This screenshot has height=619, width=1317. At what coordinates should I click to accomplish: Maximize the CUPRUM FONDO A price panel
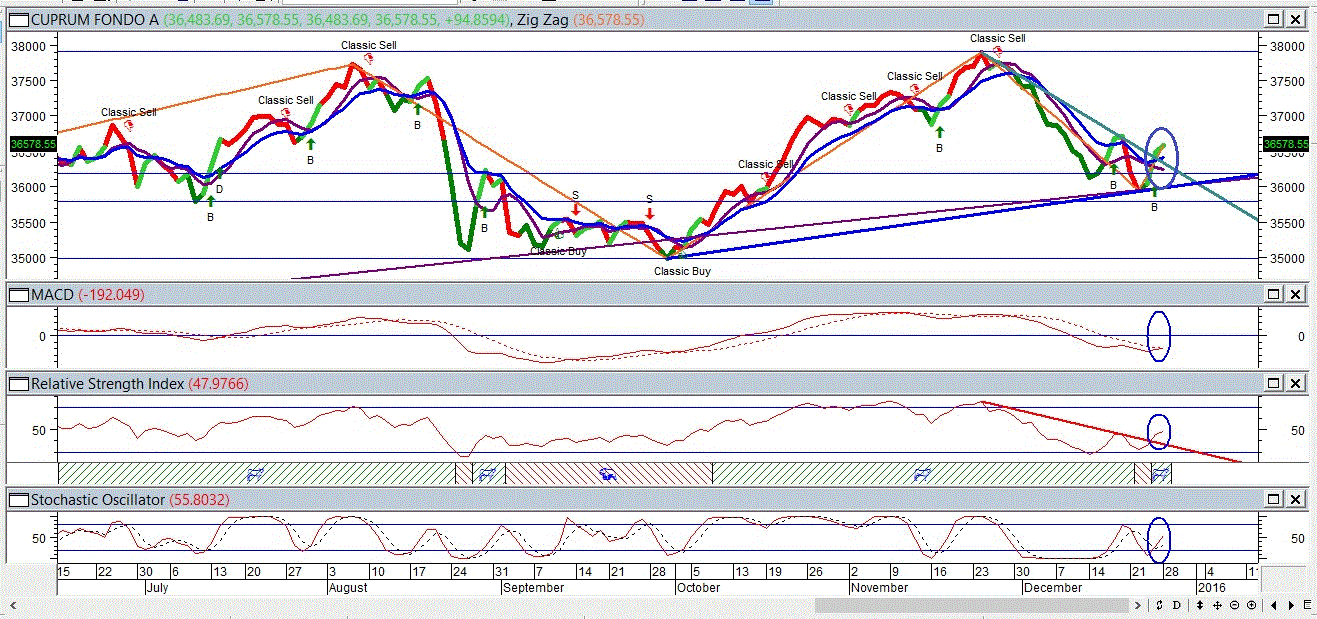(1273, 19)
